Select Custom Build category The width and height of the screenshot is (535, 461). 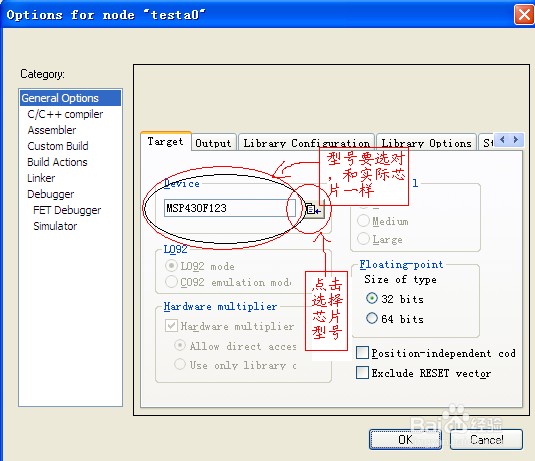point(58,146)
